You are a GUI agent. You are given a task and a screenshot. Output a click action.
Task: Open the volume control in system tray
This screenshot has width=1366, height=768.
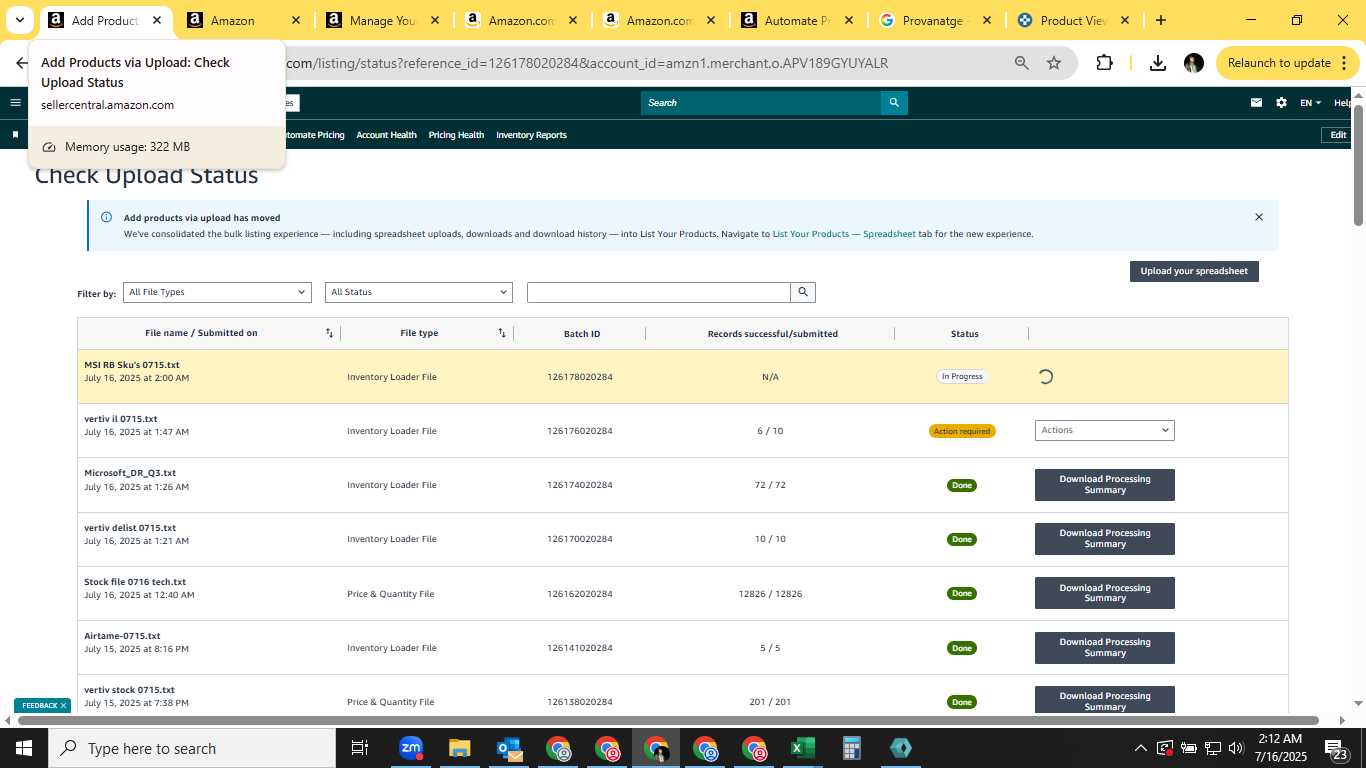[x=1236, y=748]
